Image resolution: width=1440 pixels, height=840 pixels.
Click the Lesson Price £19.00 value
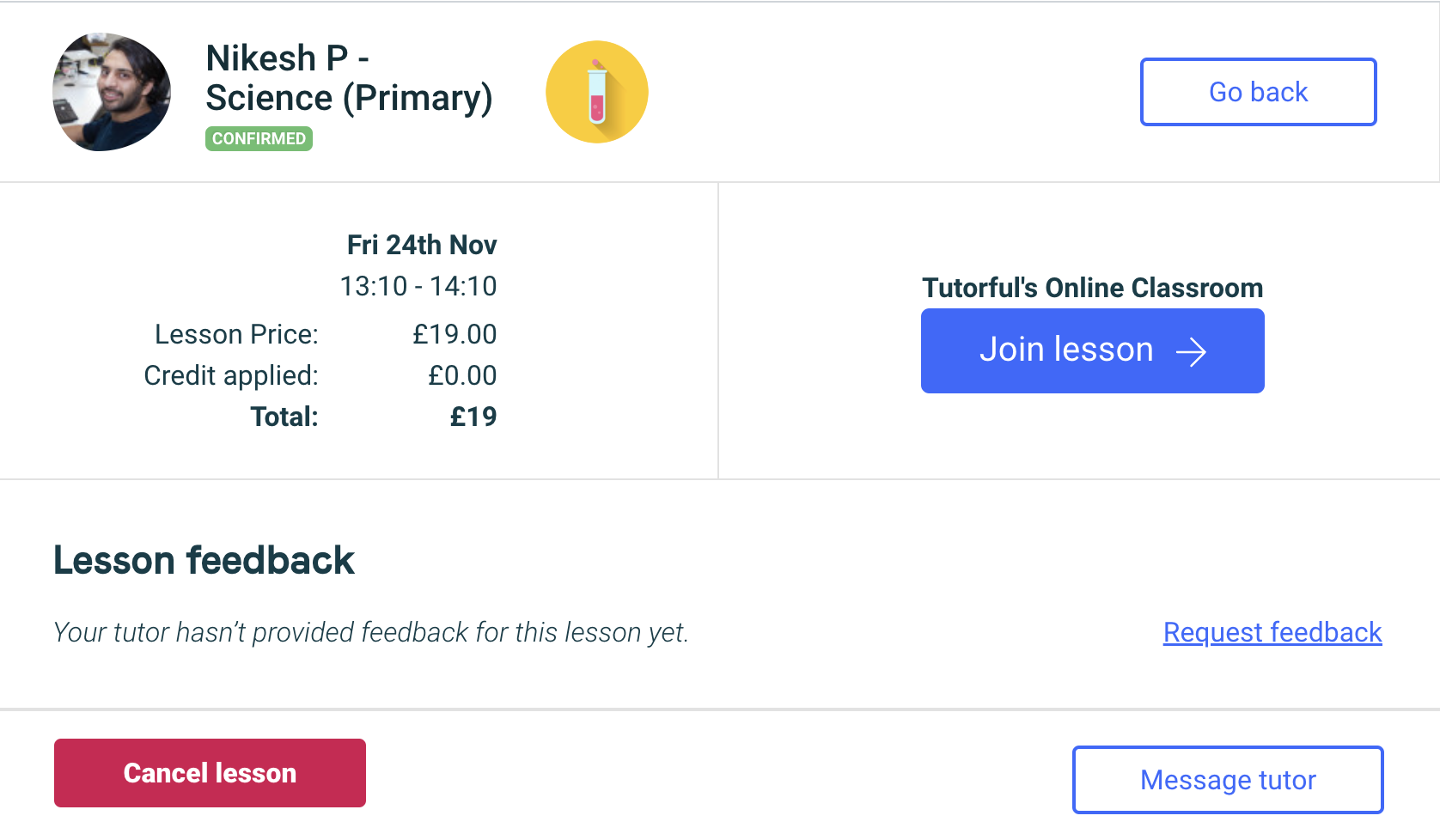point(455,334)
